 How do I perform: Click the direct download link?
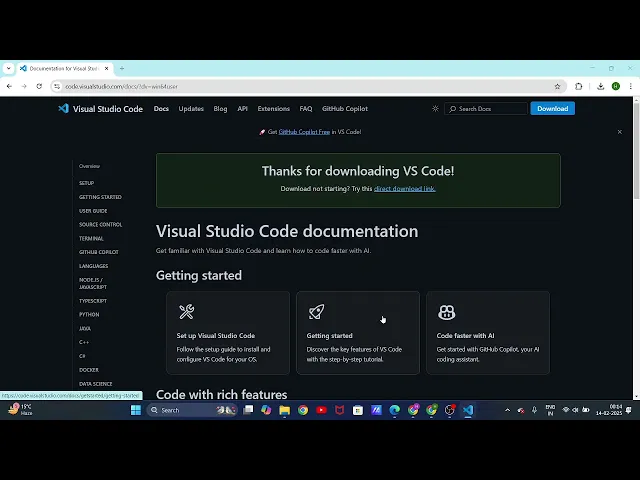pos(404,189)
